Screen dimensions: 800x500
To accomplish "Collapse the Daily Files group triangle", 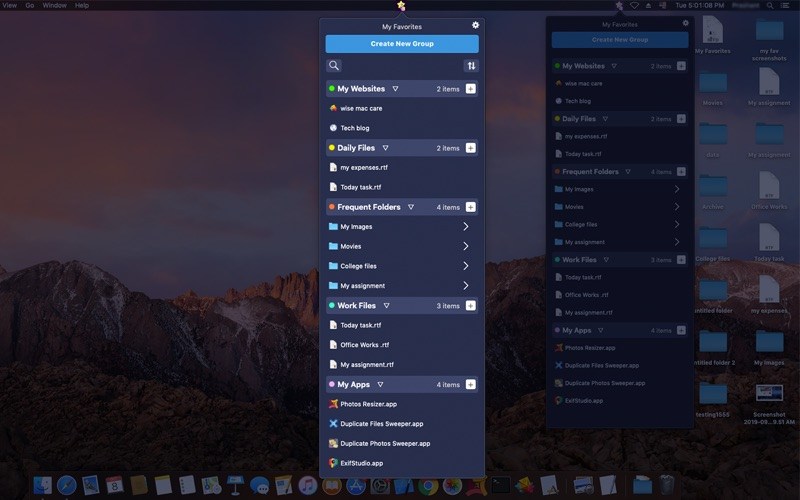I will 385,148.
